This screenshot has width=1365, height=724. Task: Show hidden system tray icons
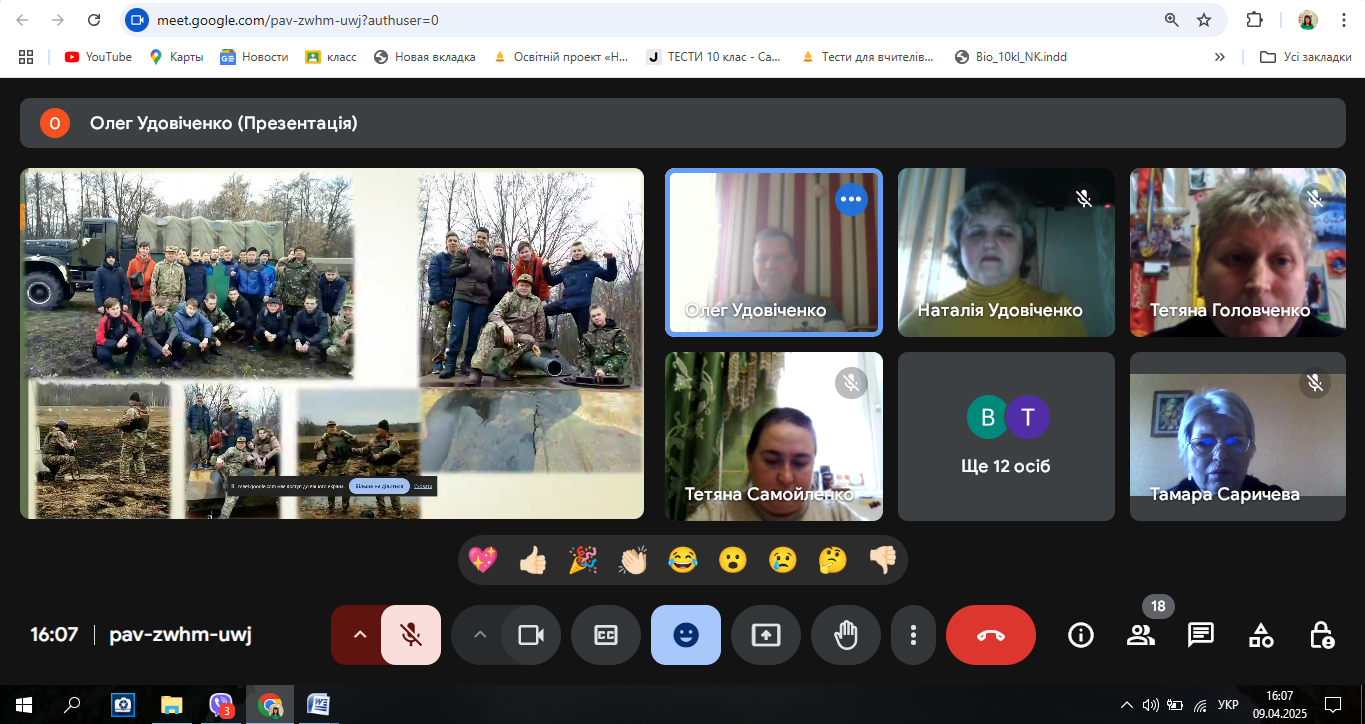point(1127,705)
